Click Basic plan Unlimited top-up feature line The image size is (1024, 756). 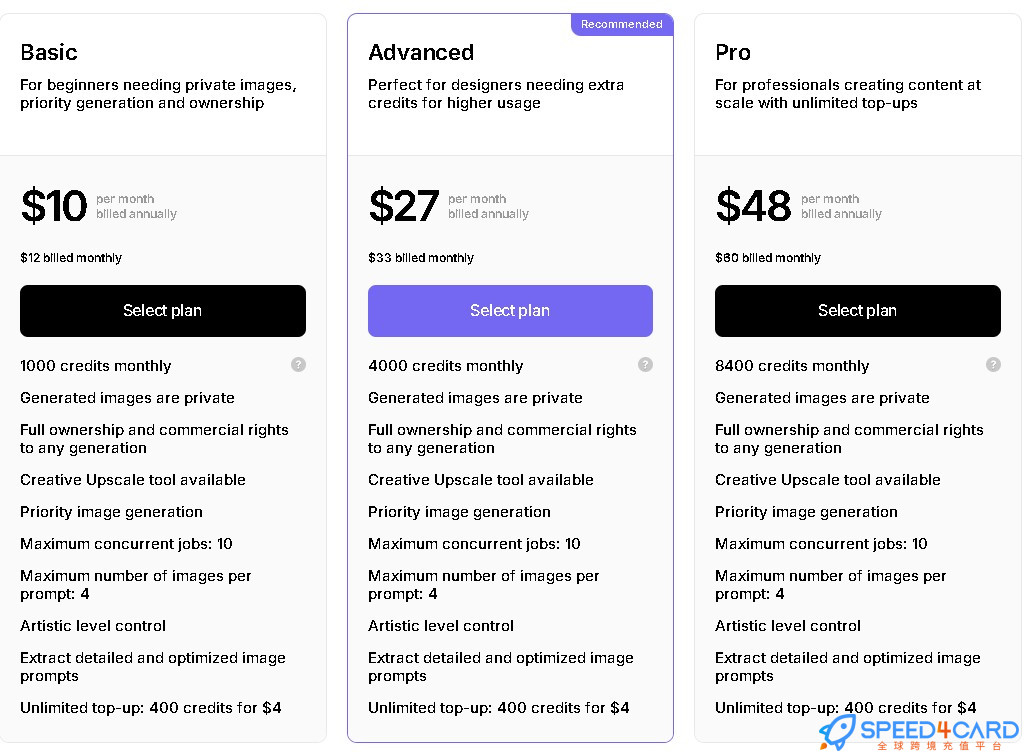(151, 708)
